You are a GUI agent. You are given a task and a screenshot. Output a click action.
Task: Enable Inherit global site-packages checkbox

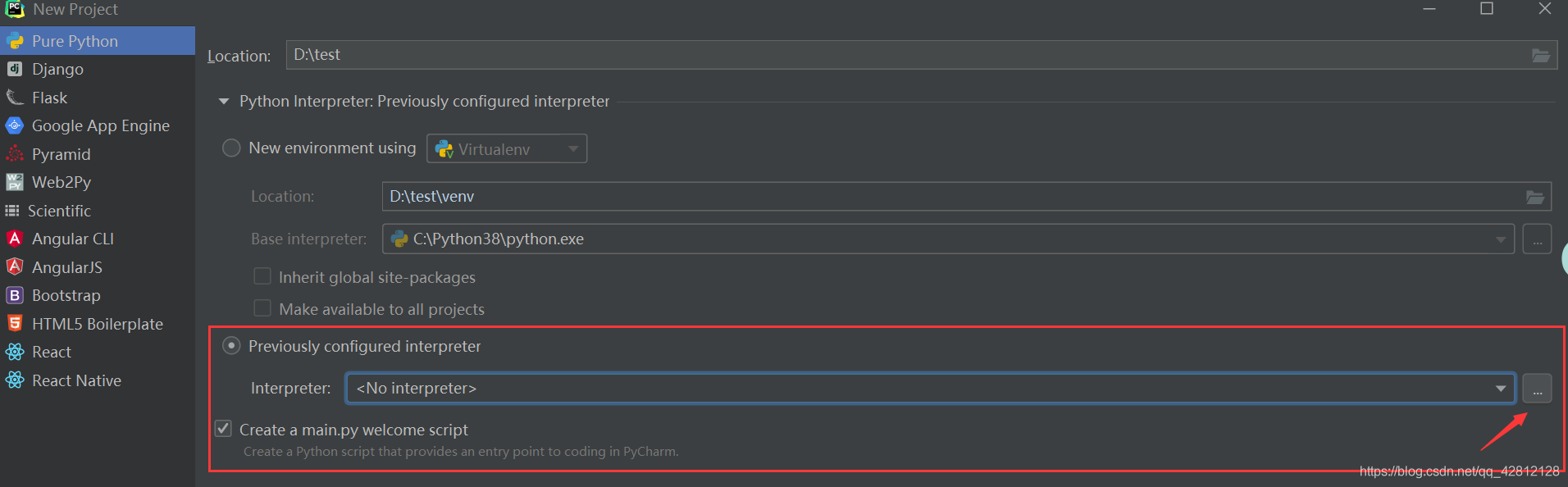tap(262, 276)
